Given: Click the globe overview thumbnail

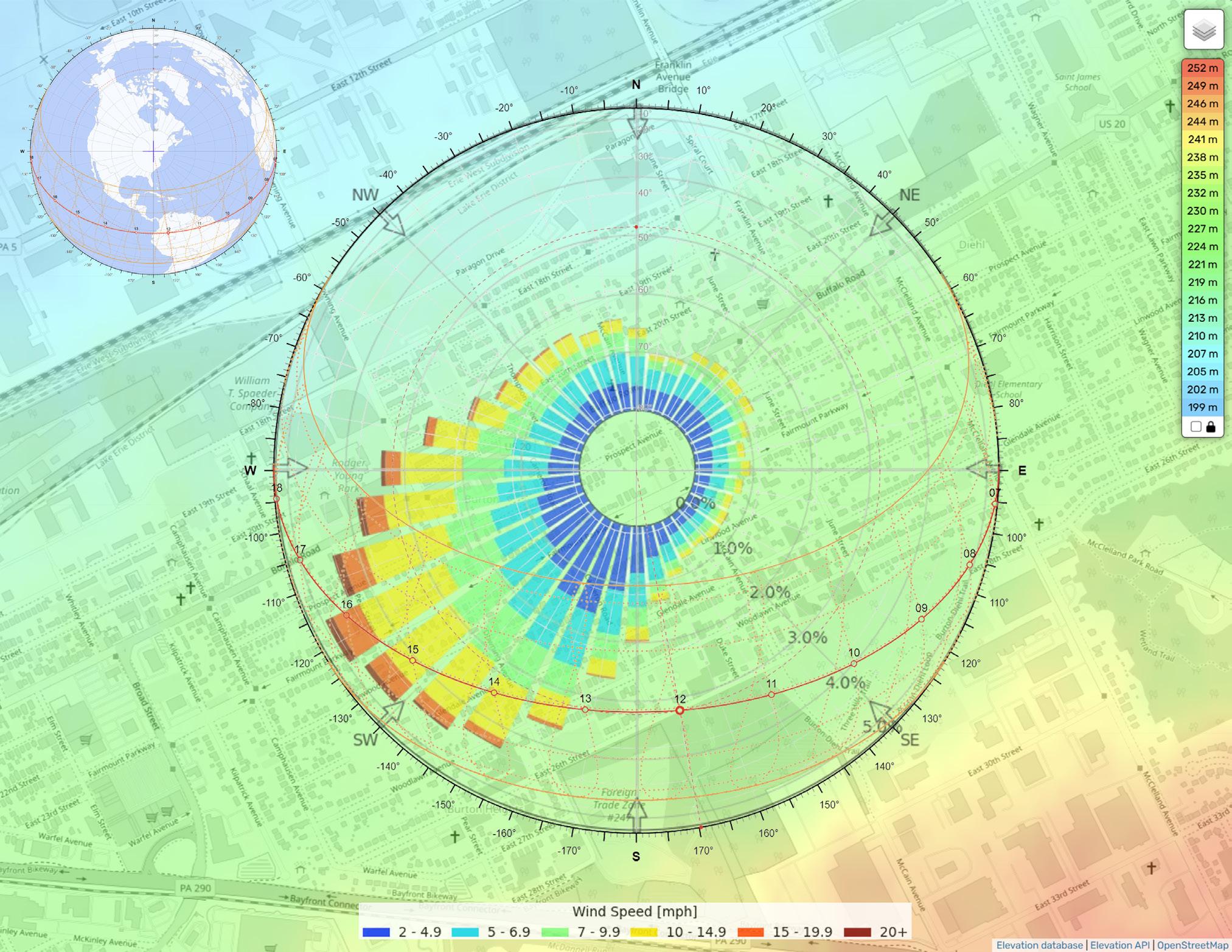Looking at the screenshot, I should tap(153, 151).
